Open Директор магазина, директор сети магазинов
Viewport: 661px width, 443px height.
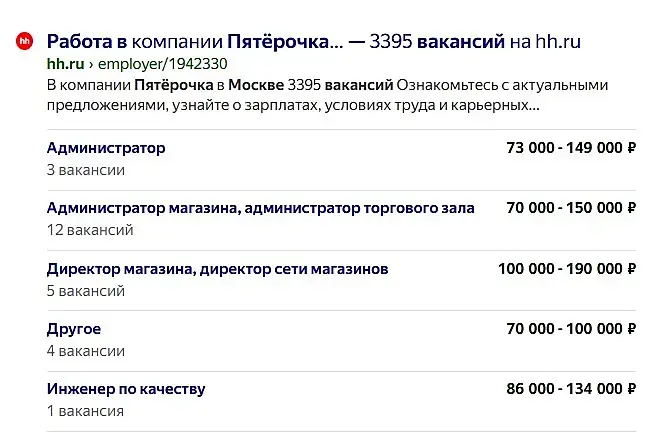point(217,269)
